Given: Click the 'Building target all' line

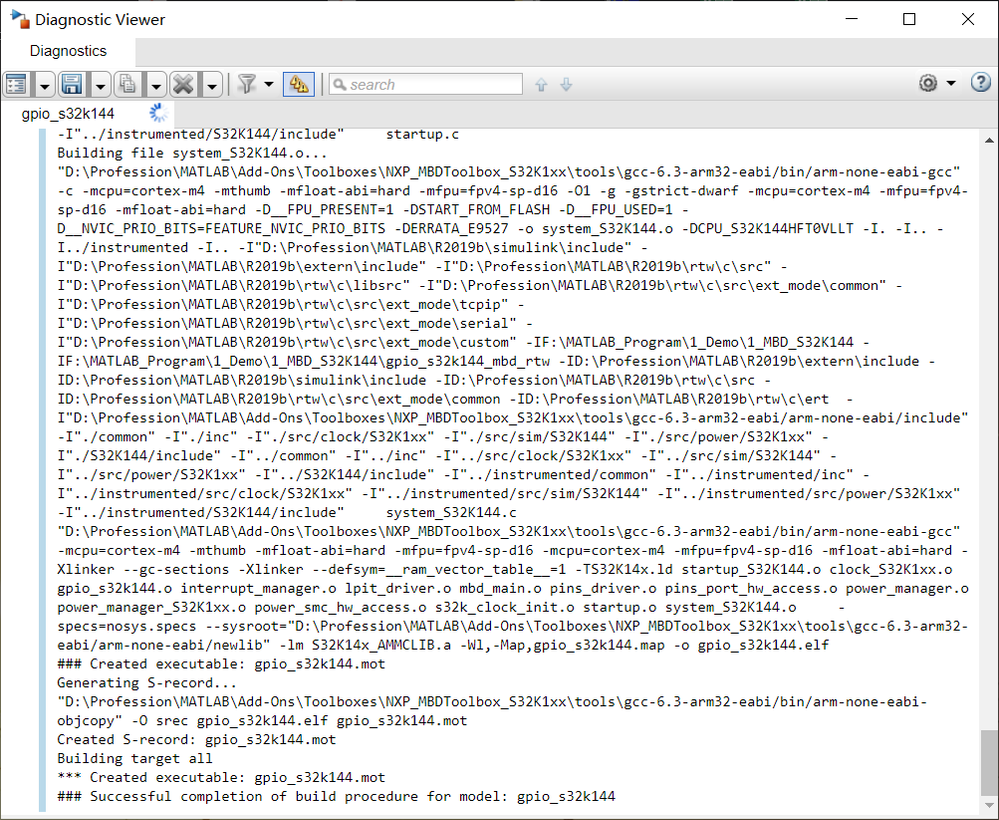Looking at the screenshot, I should click(x=134, y=758).
